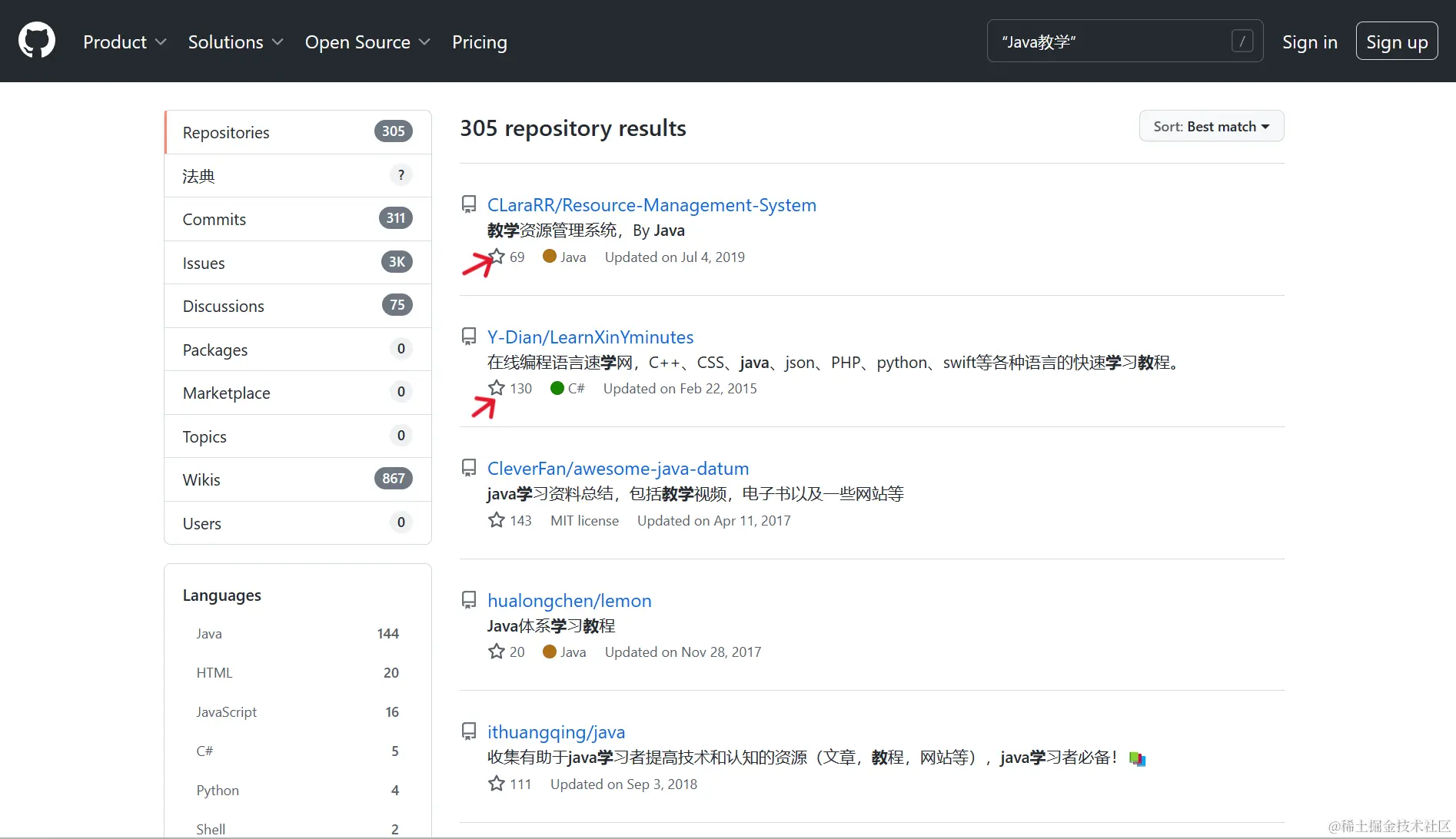Repository icon beside hualongchen/lemon
The width and height of the screenshot is (1456, 839).
(469, 600)
